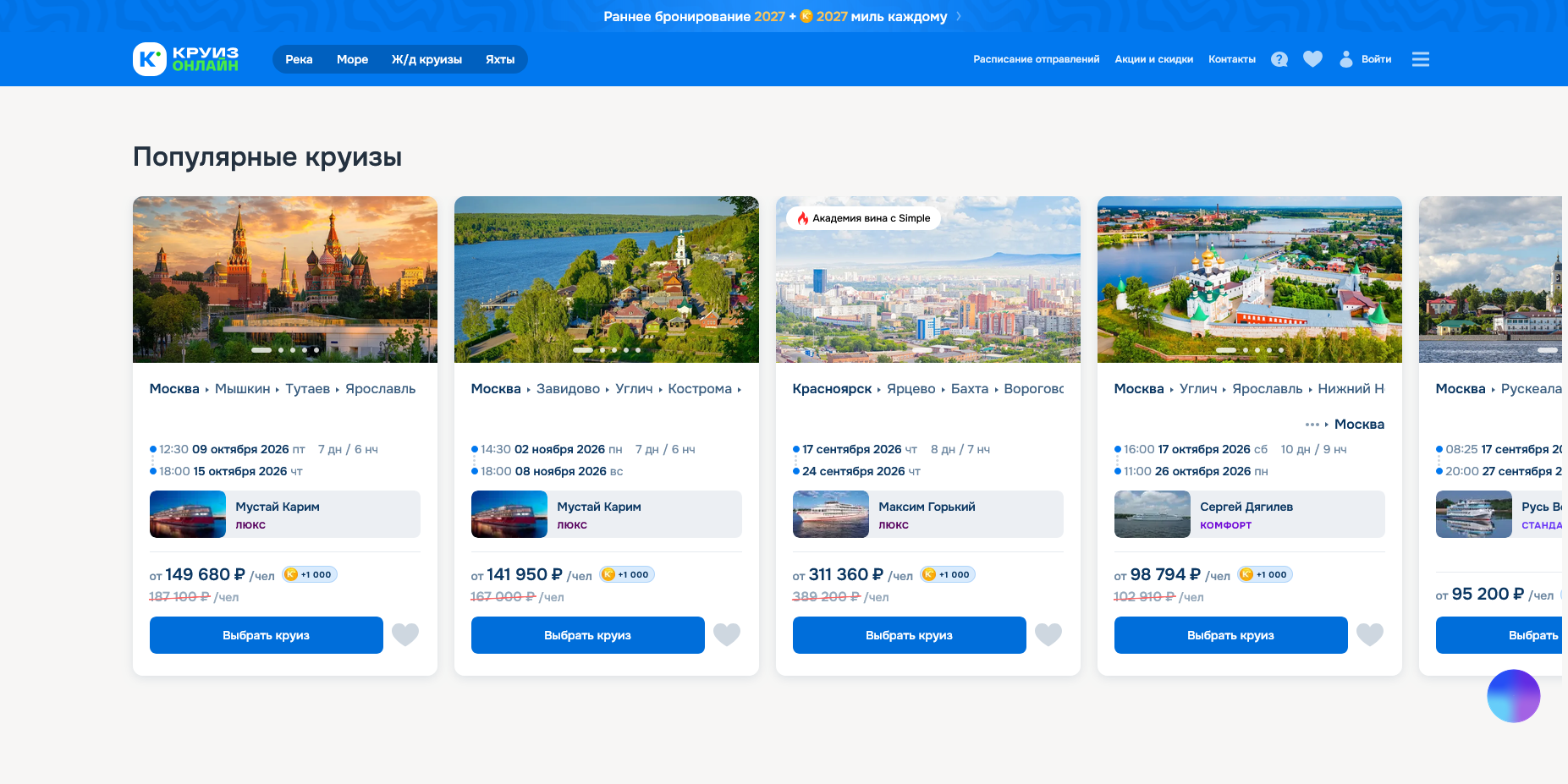Click the Тутаев stop in the route

(x=308, y=389)
